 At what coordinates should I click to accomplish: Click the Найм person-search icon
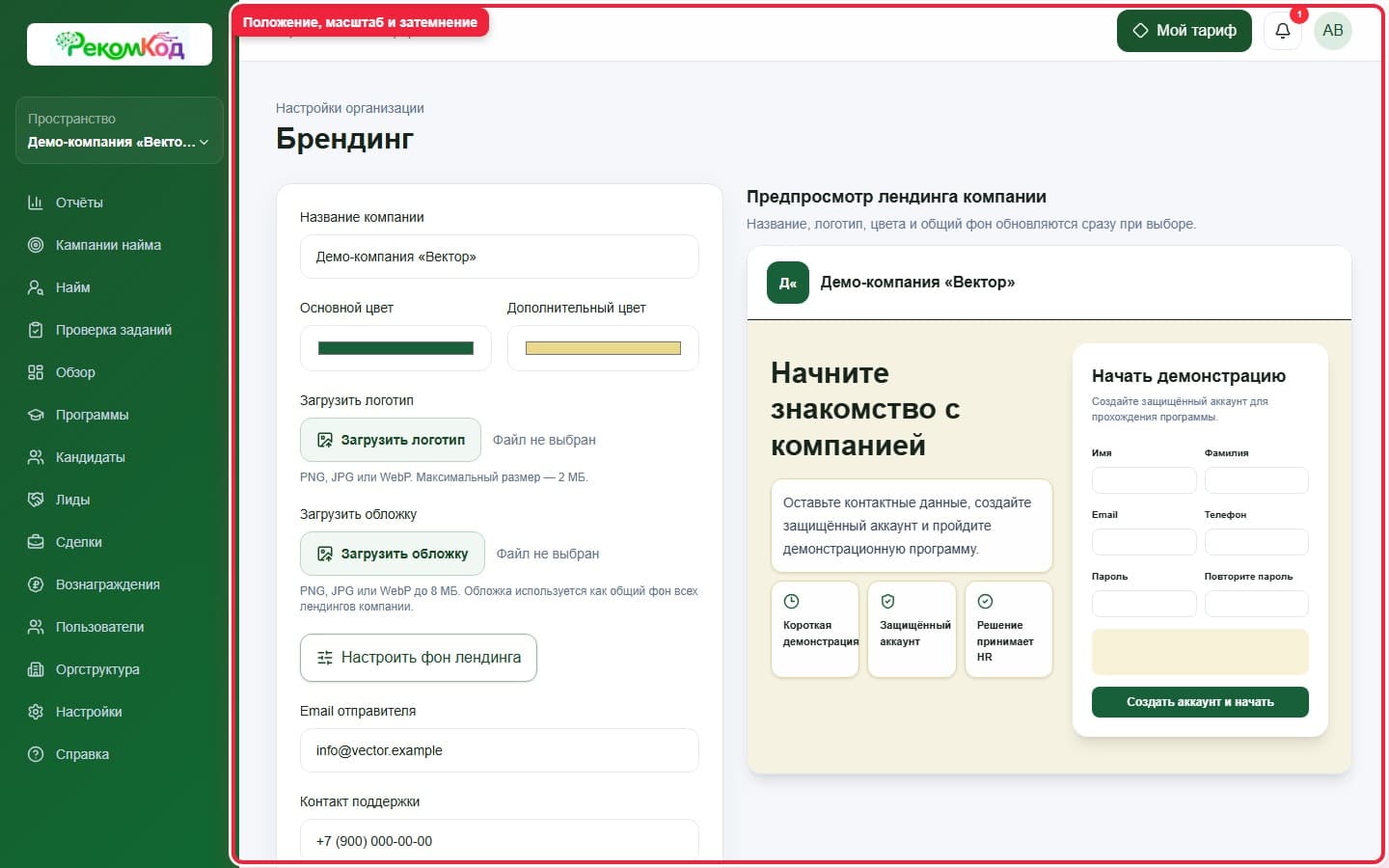click(36, 287)
